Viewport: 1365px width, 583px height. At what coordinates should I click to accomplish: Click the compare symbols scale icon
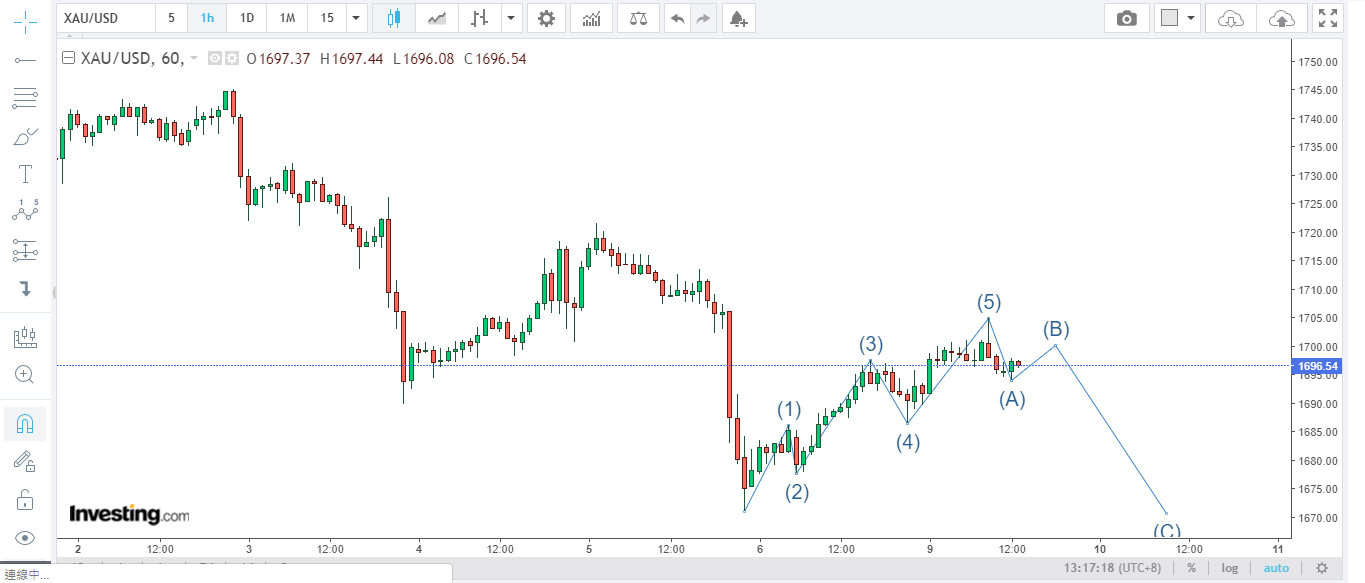pos(638,18)
